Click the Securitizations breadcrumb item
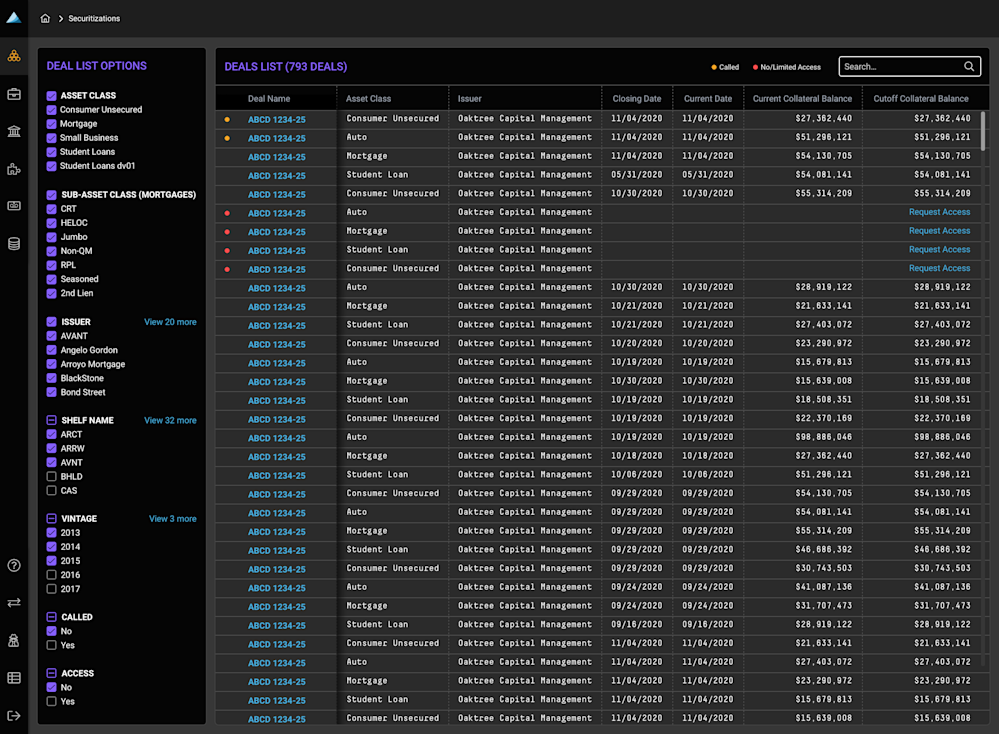 pos(93,18)
